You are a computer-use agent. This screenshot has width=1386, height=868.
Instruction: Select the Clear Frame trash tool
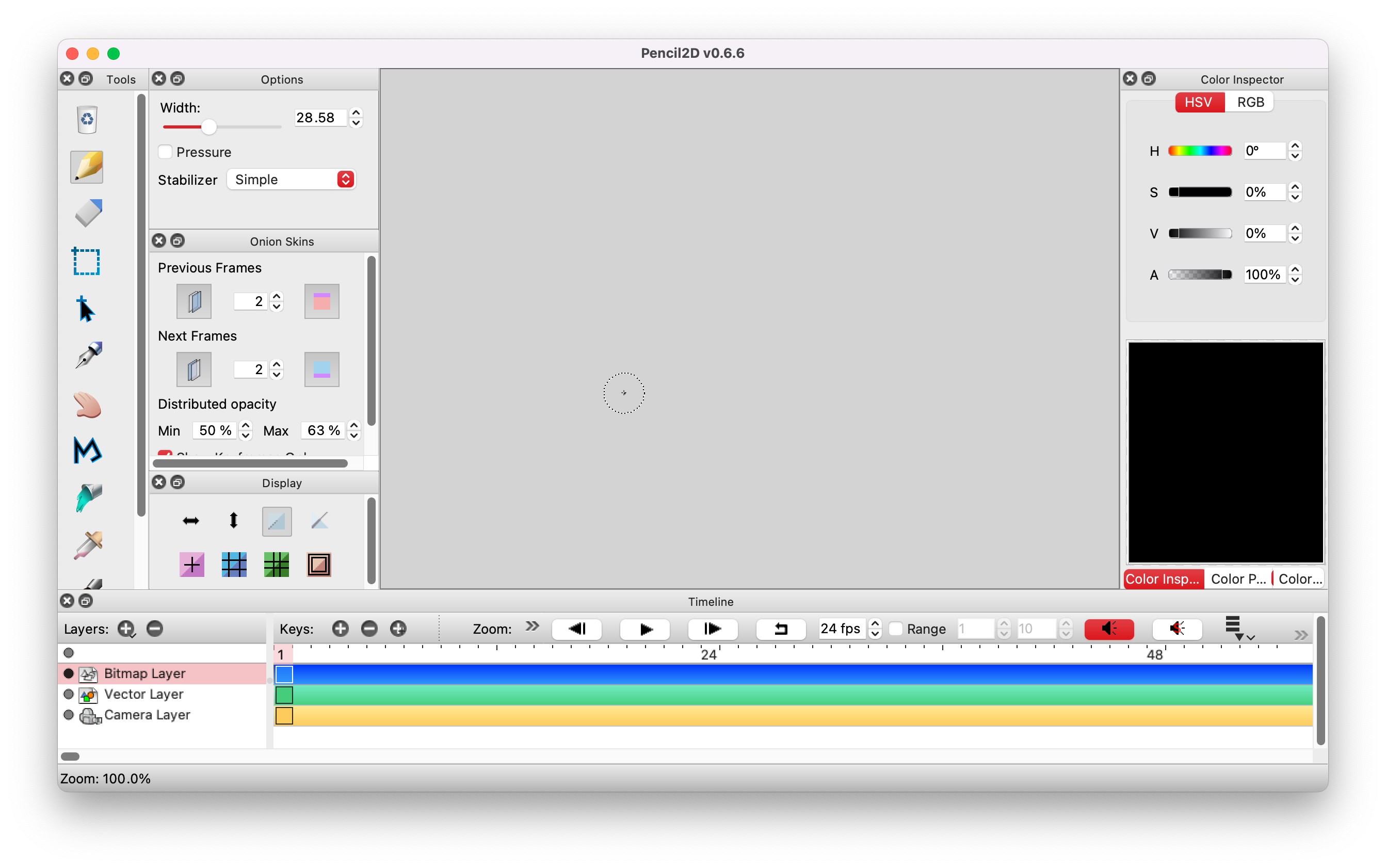(x=87, y=119)
